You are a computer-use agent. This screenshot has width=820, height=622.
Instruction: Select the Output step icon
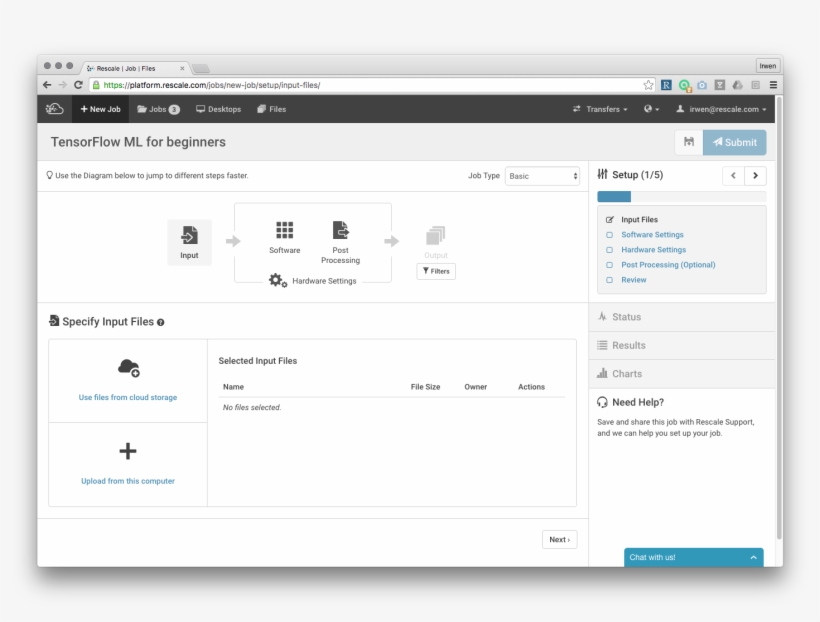point(436,235)
